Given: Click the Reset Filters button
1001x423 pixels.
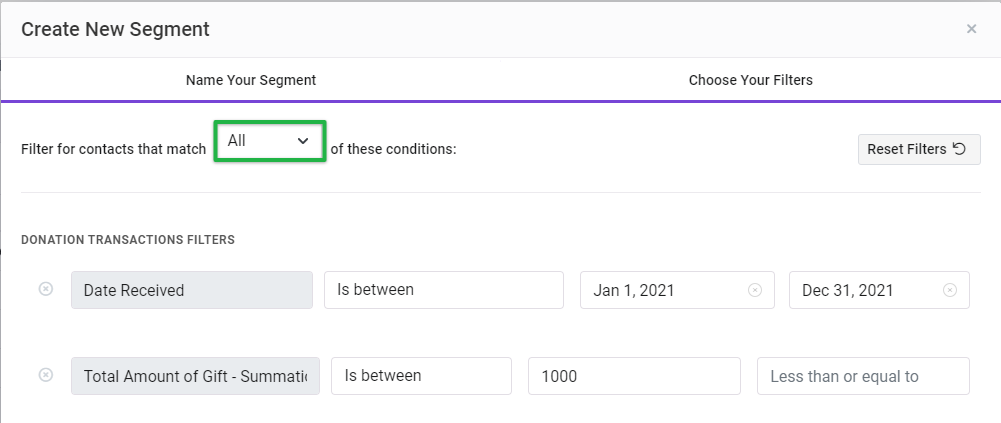Looking at the screenshot, I should (x=919, y=149).
